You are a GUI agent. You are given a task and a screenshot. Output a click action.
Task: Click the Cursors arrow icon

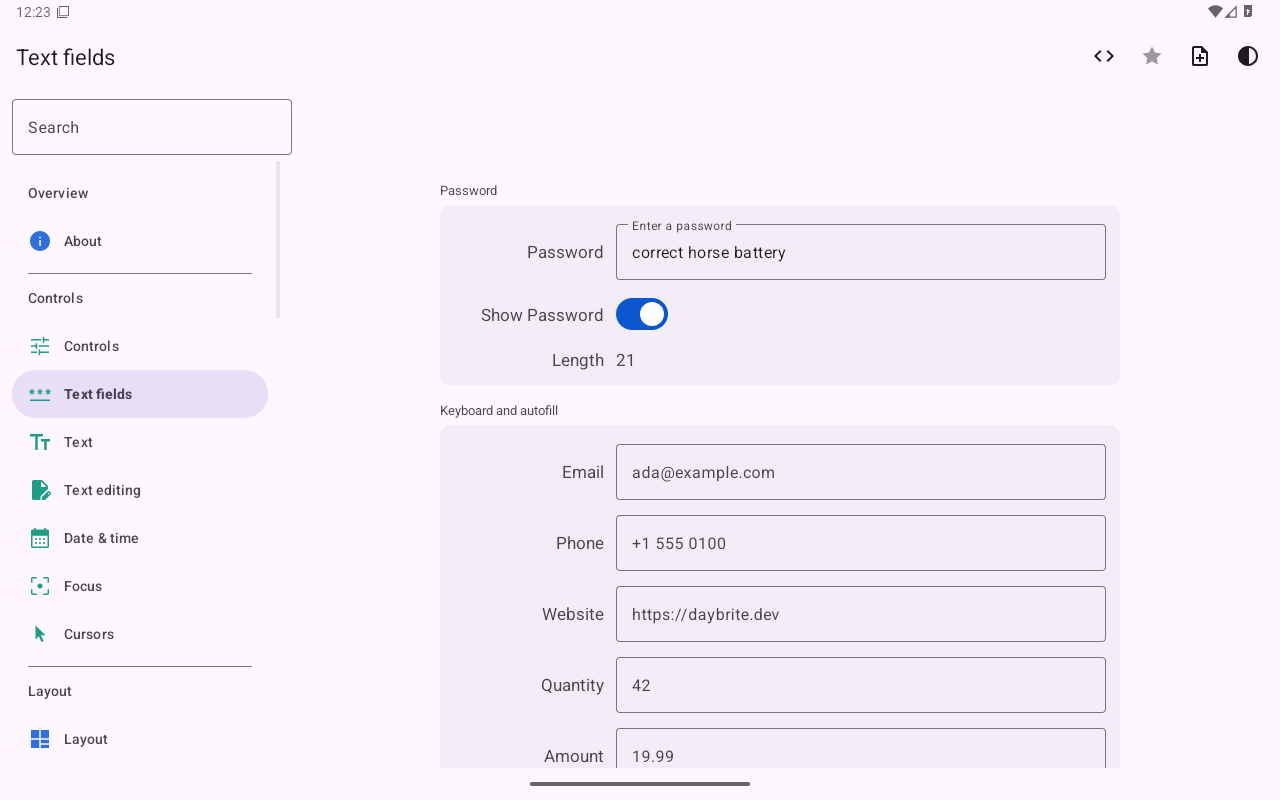(40, 634)
